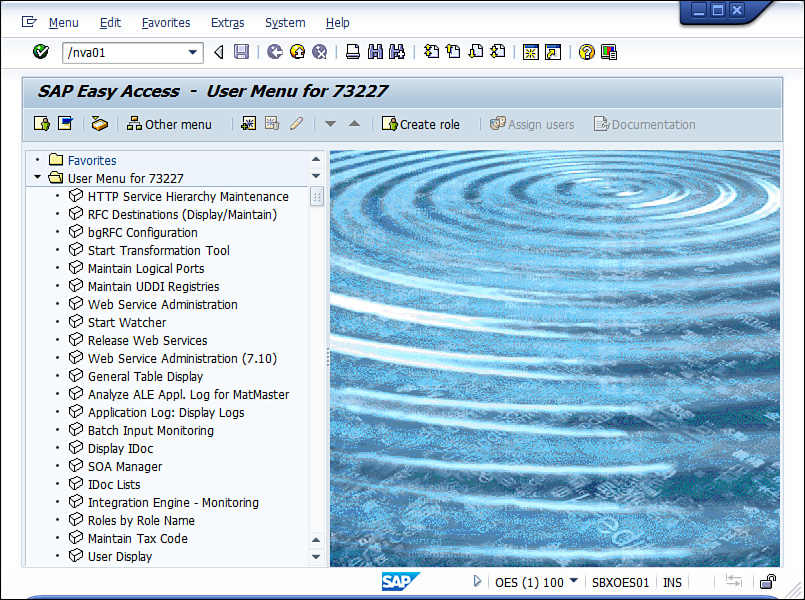The width and height of the screenshot is (805, 600).
Task: Click the Change Favorites pencil icon
Action: [x=296, y=124]
